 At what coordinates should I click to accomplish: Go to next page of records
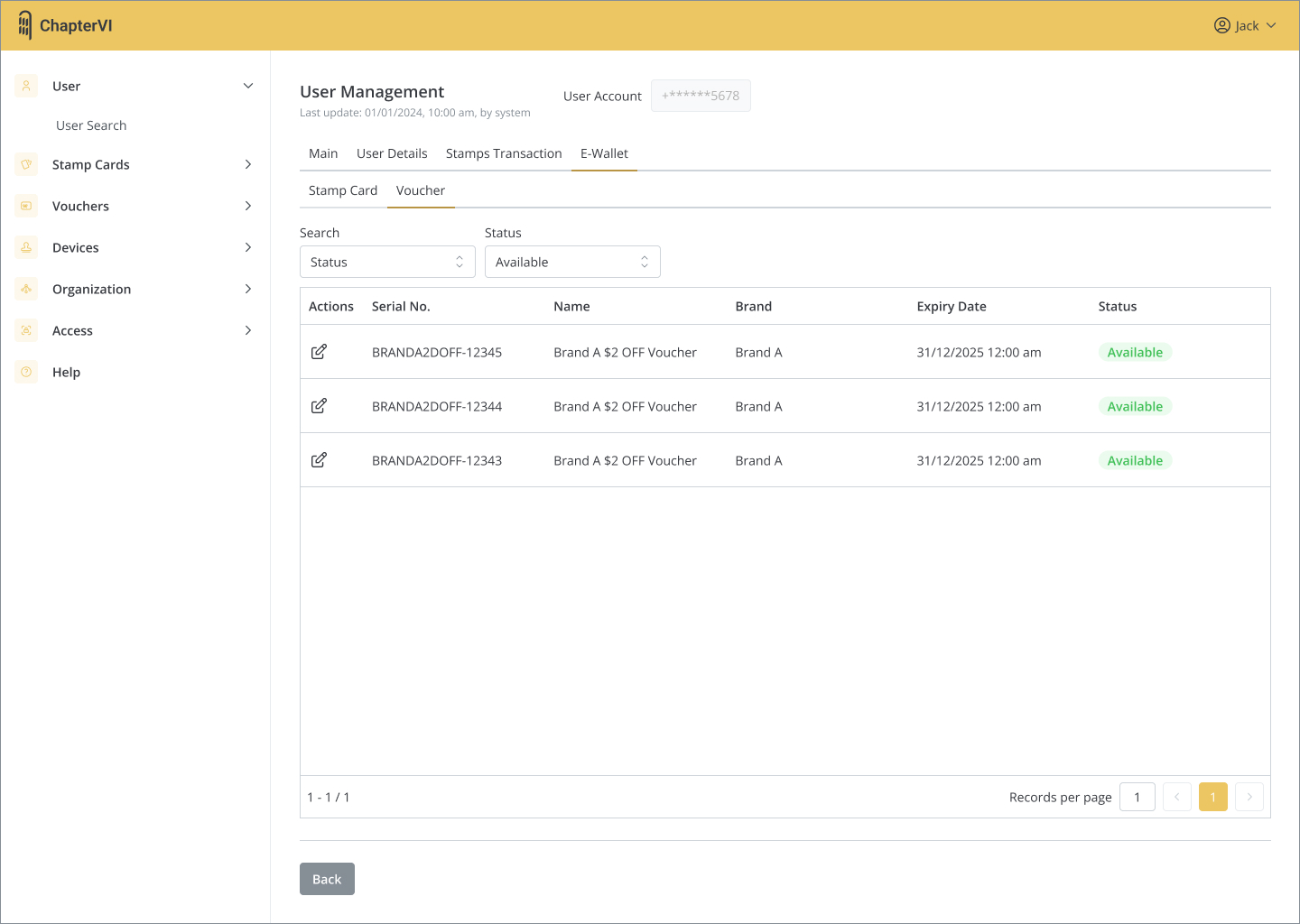click(x=1249, y=797)
